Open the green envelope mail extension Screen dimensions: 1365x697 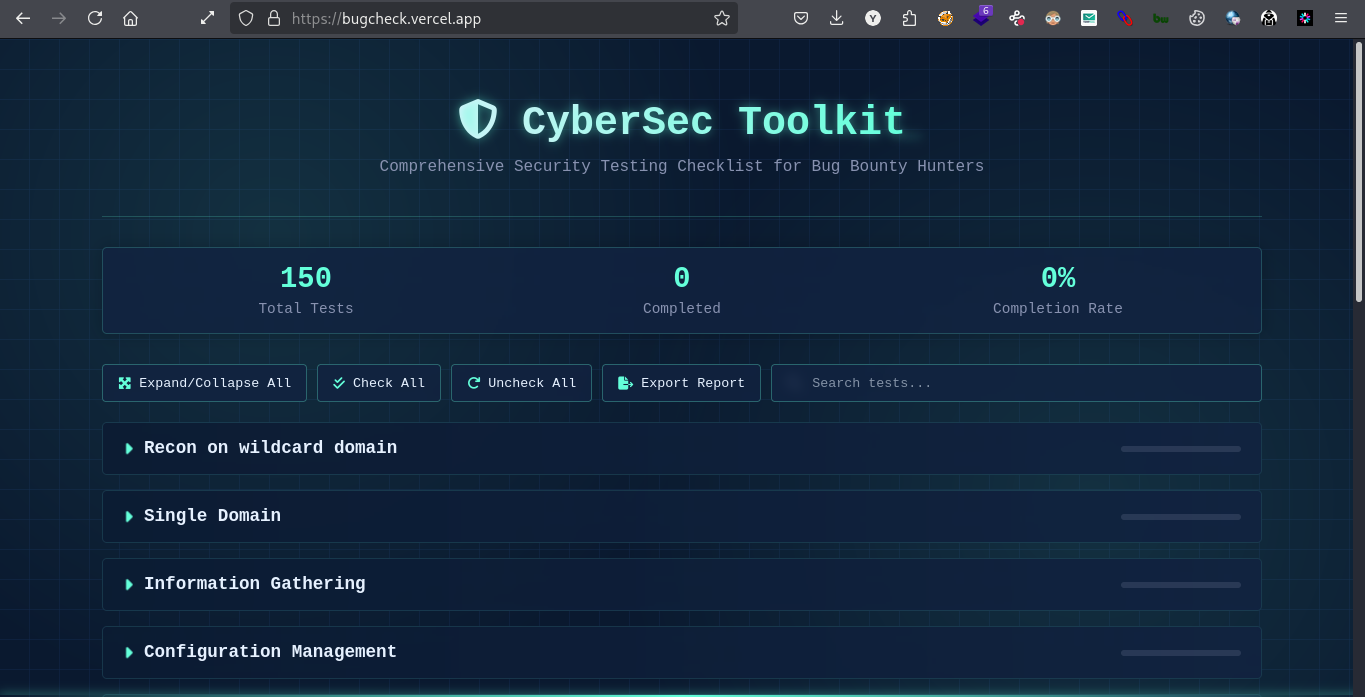pyautogui.click(x=1089, y=18)
